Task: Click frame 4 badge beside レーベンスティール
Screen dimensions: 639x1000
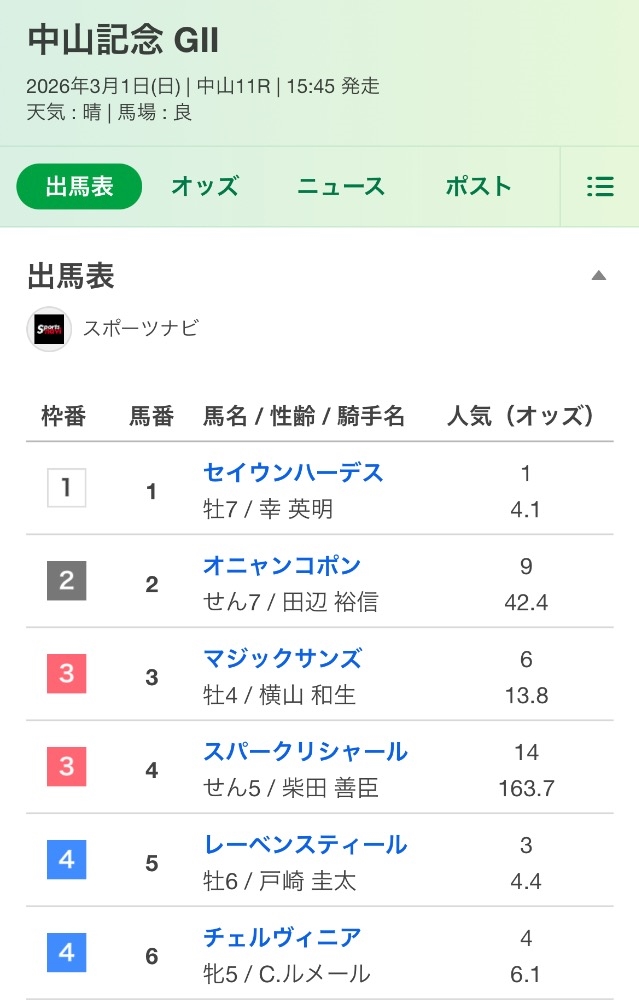Action: point(67,860)
